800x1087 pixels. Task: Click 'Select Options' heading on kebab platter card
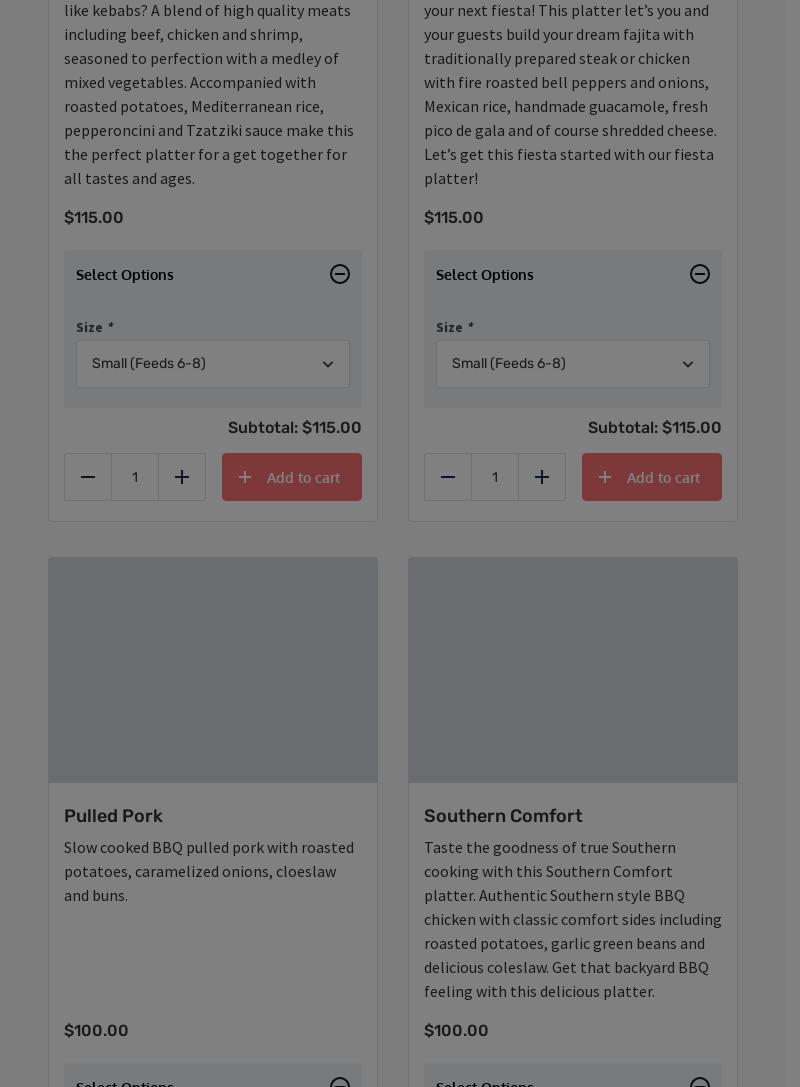[x=125, y=275]
